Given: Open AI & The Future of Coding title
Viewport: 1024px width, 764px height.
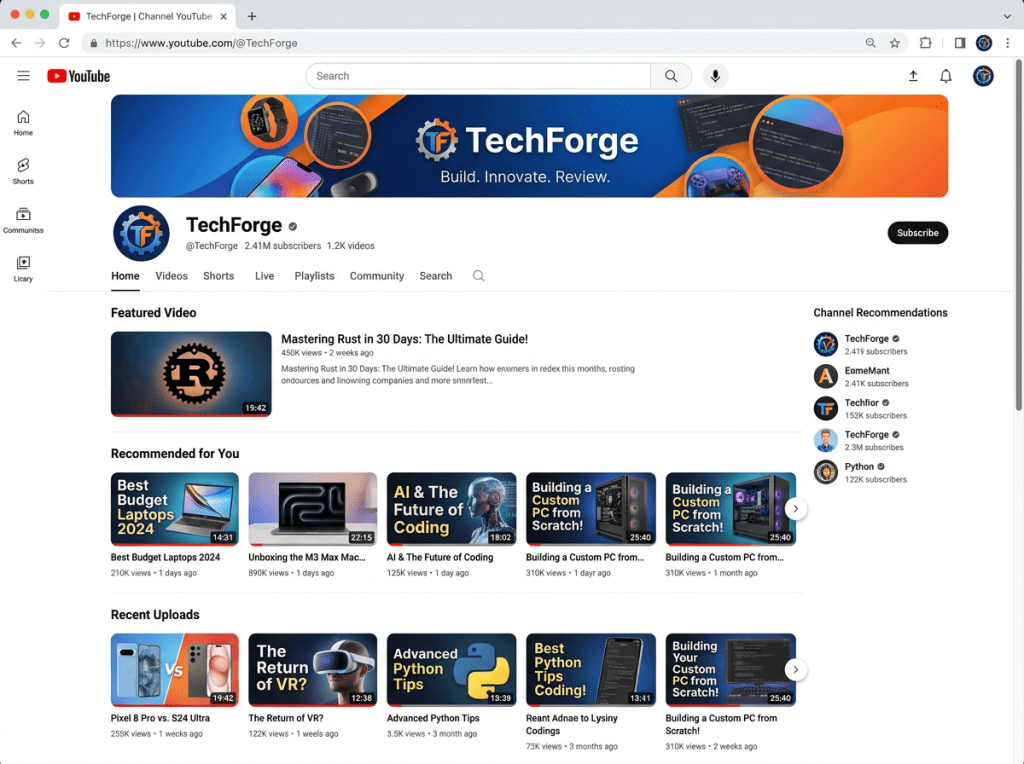Looking at the screenshot, I should pos(440,557).
